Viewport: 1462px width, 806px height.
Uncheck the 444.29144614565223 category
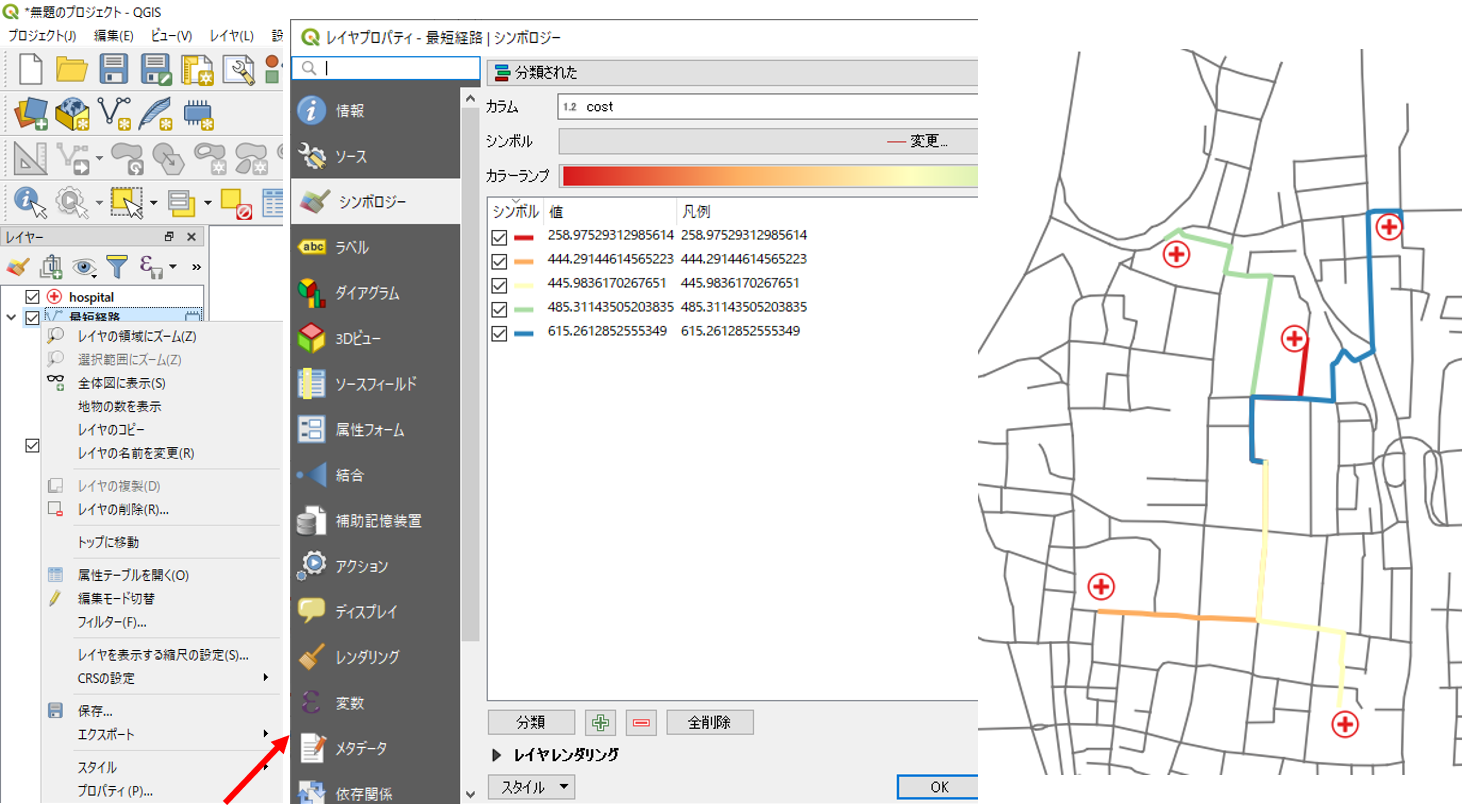[x=500, y=260]
